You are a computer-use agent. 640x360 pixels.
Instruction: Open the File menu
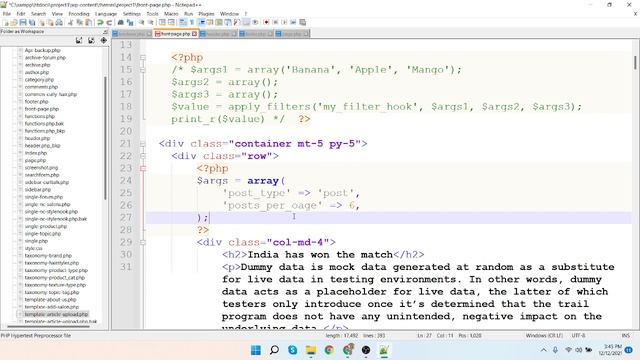(x=7, y=14)
